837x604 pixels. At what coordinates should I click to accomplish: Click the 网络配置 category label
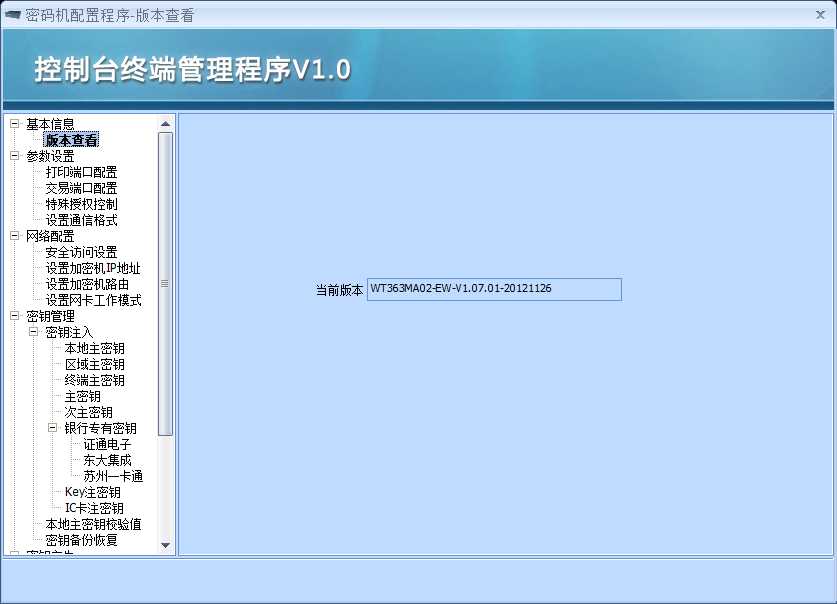coord(50,236)
